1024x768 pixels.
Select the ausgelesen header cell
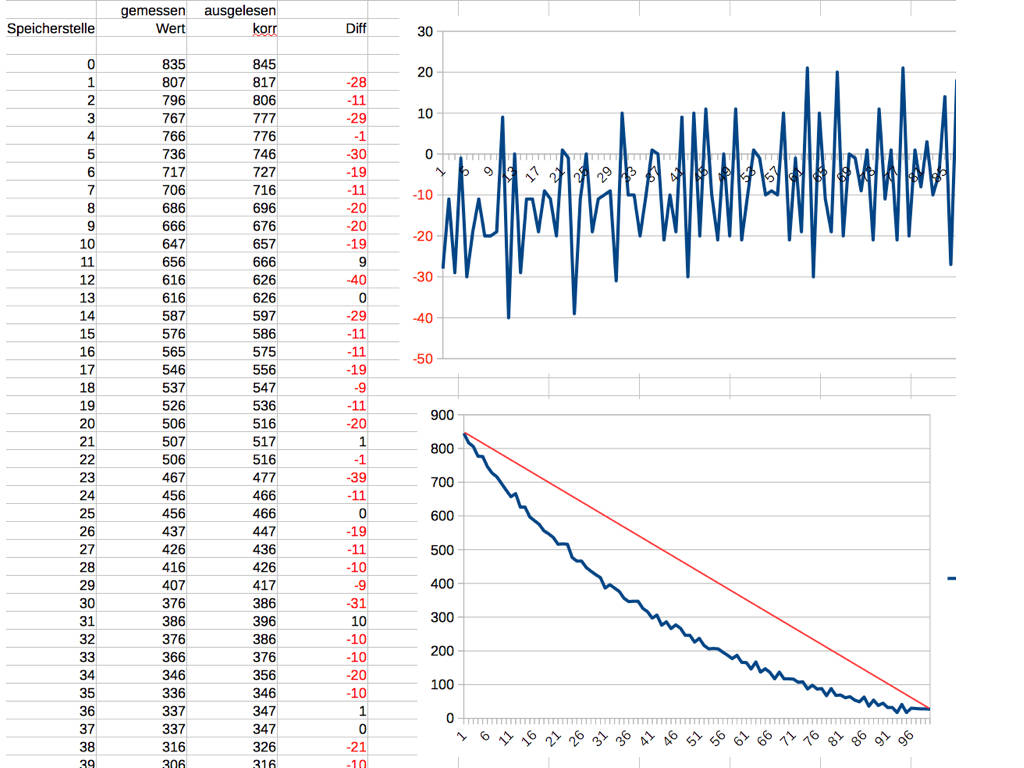coord(240,11)
